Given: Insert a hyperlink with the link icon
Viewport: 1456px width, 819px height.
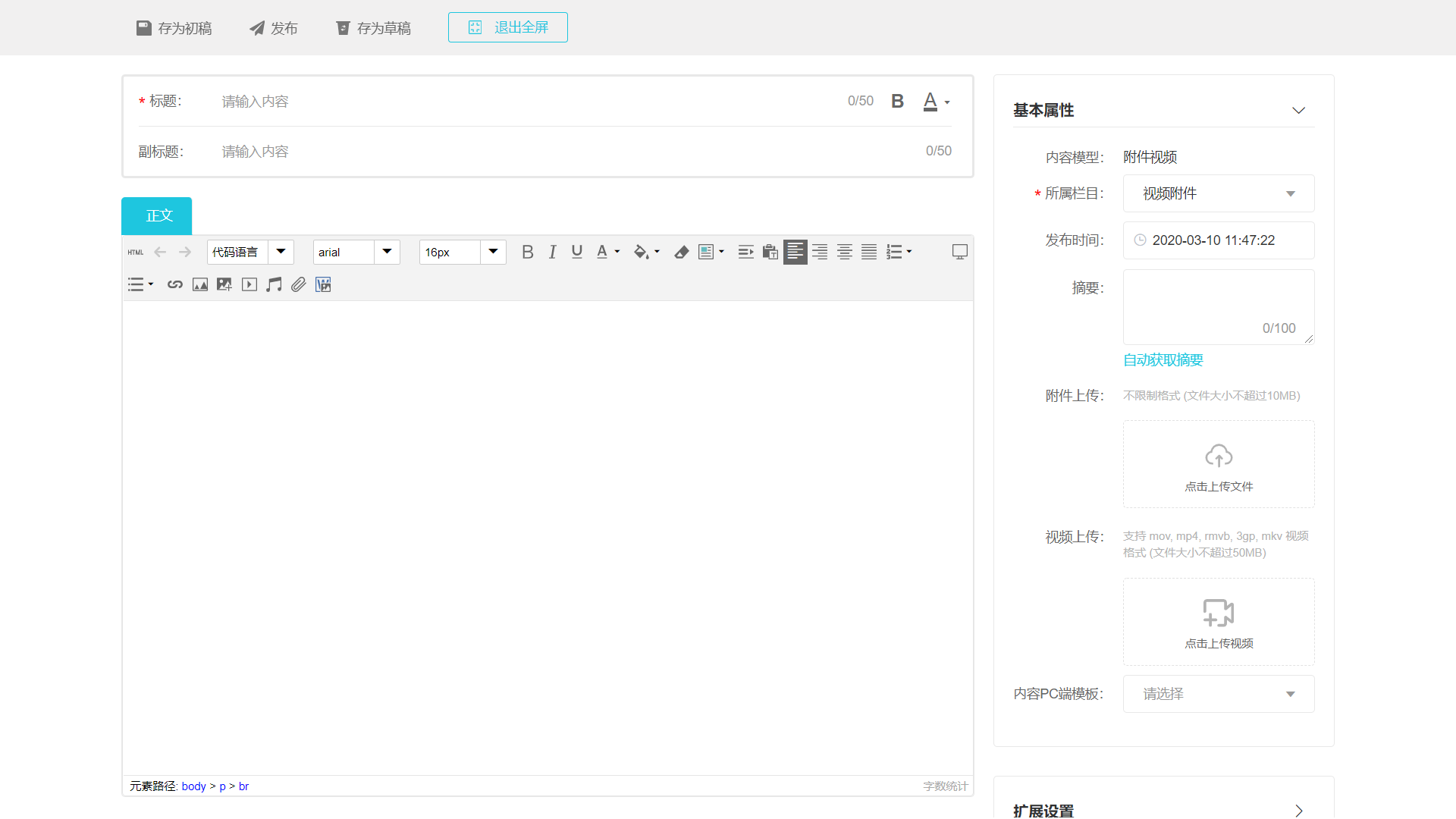Looking at the screenshot, I should click(x=175, y=284).
